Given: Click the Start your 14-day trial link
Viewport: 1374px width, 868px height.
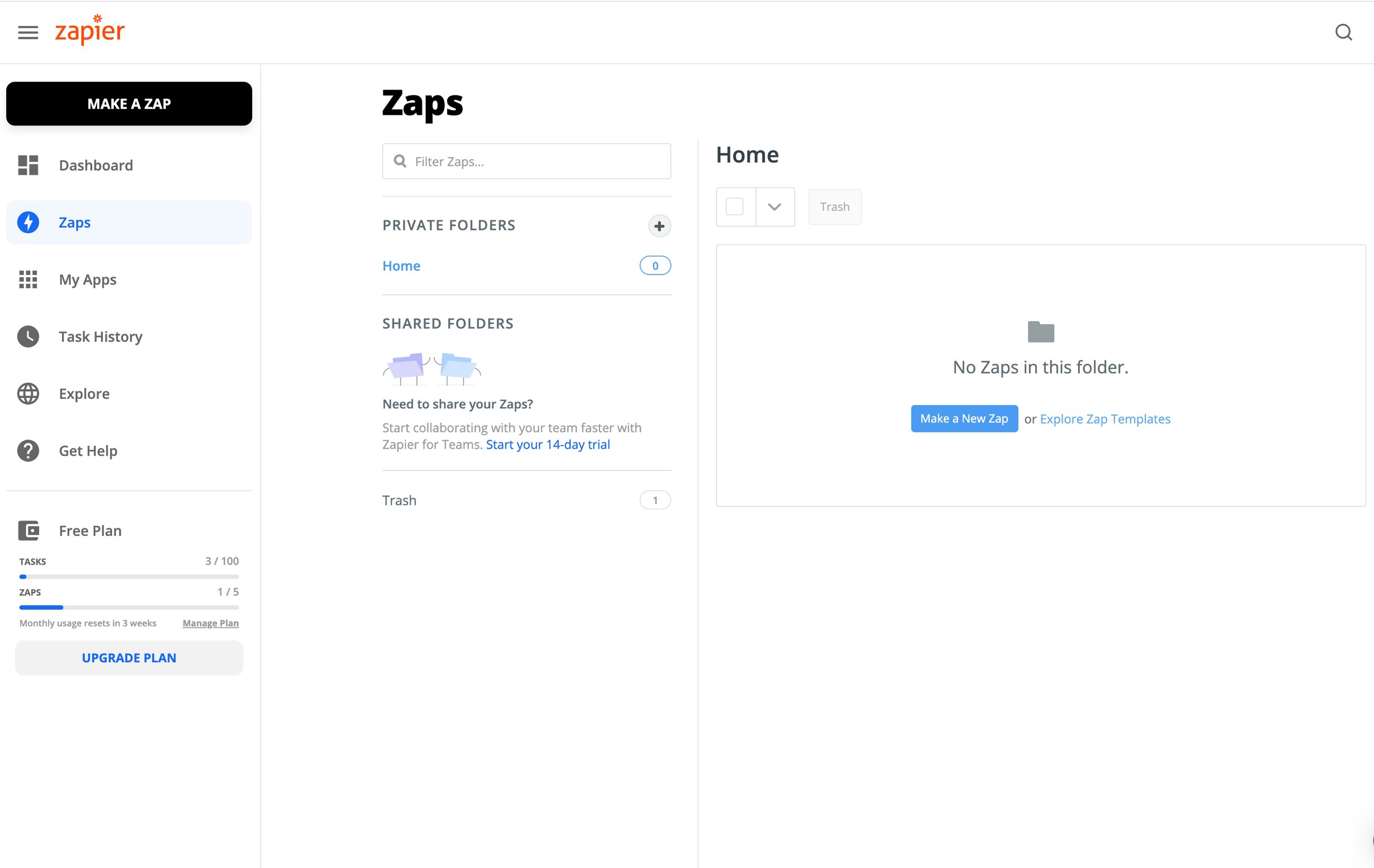Looking at the screenshot, I should click(x=547, y=444).
